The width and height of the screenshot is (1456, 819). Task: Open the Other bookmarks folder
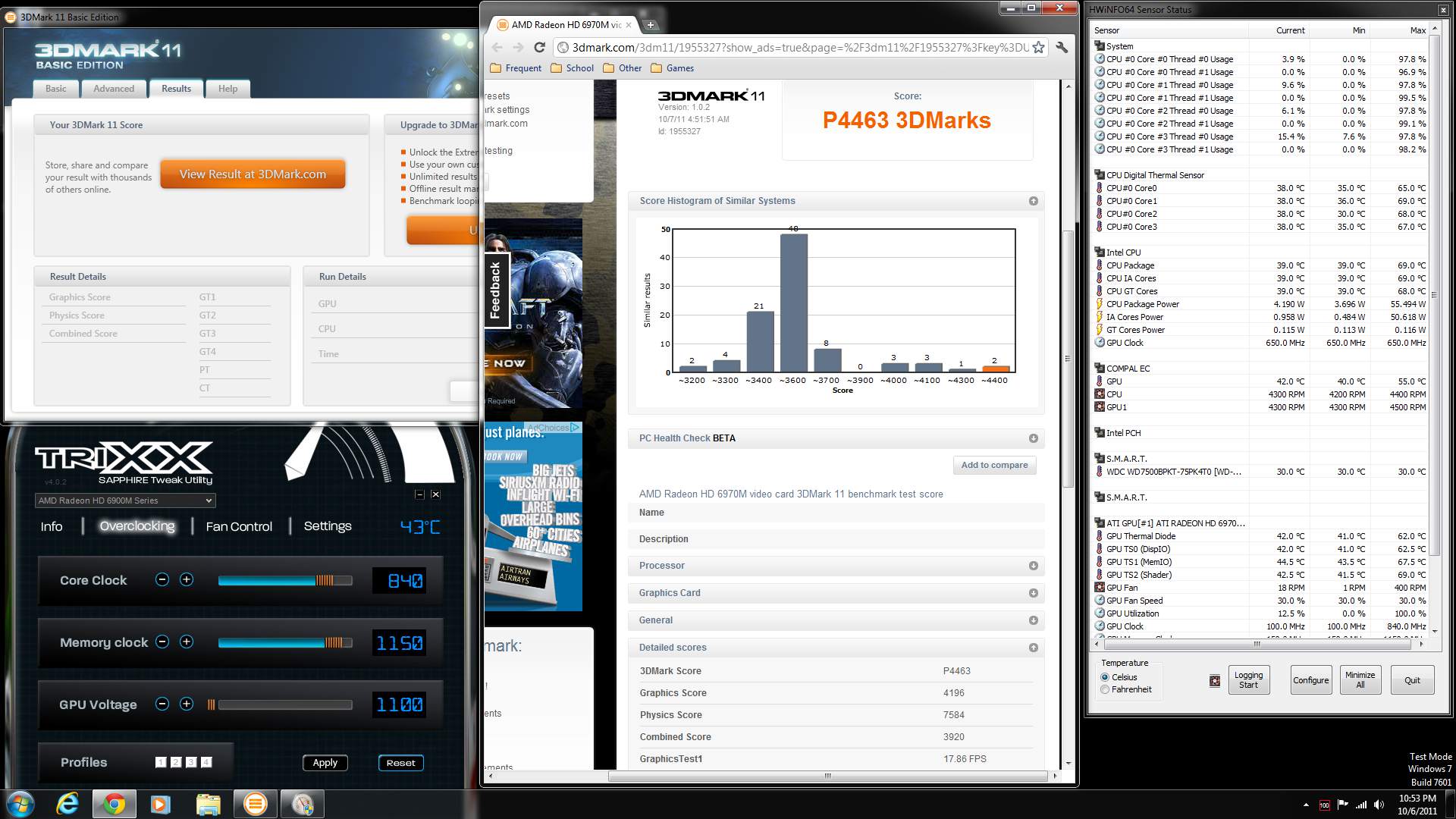(x=623, y=68)
